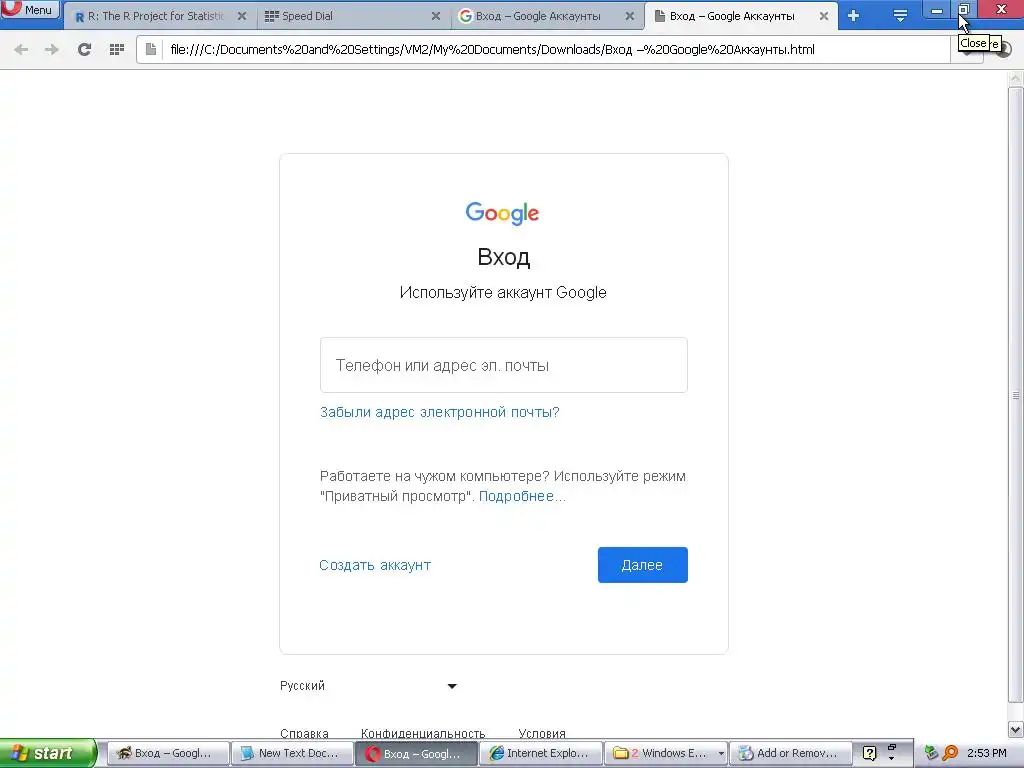Reload the current page
This screenshot has height=768, width=1024.
[x=84, y=49]
